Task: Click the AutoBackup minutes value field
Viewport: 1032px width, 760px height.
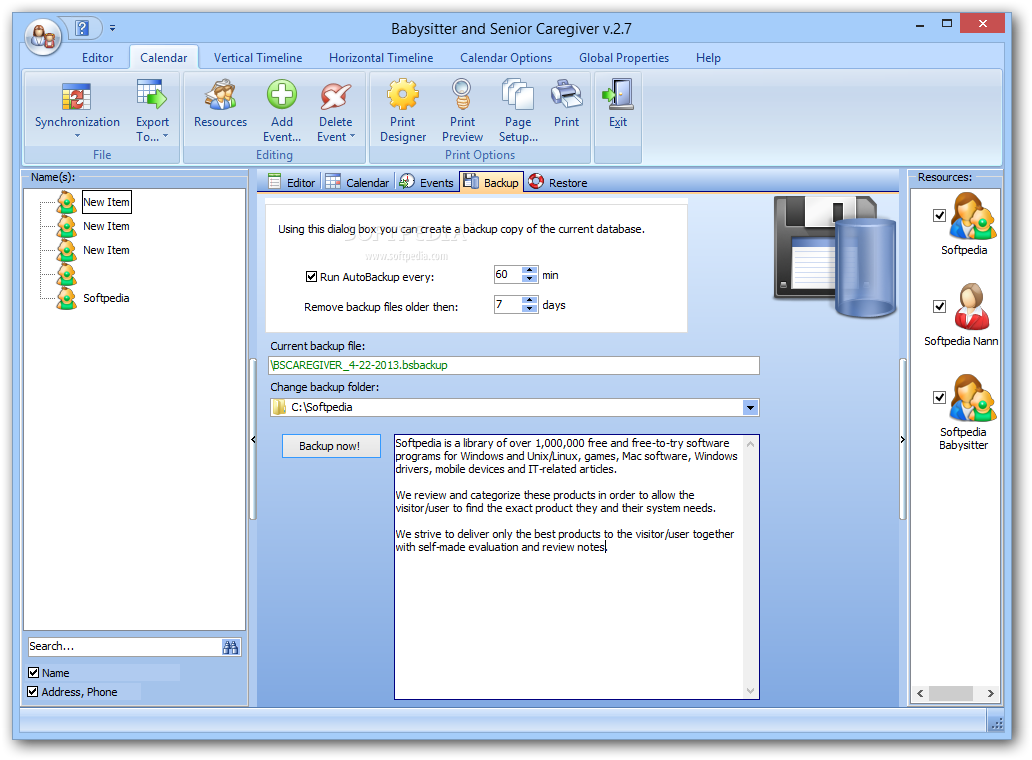Action: 508,275
